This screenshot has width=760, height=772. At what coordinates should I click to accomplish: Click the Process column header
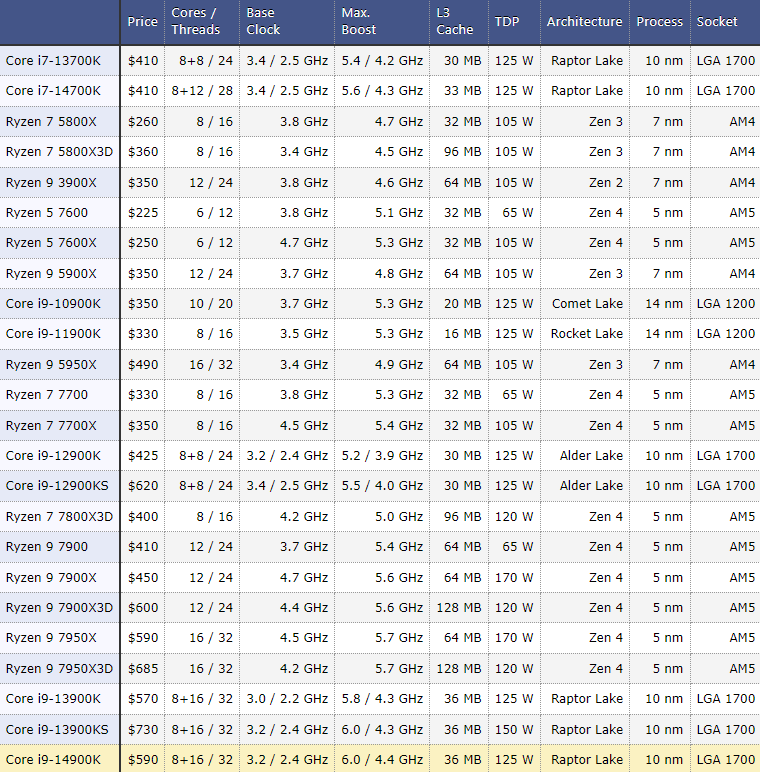[x=659, y=22]
